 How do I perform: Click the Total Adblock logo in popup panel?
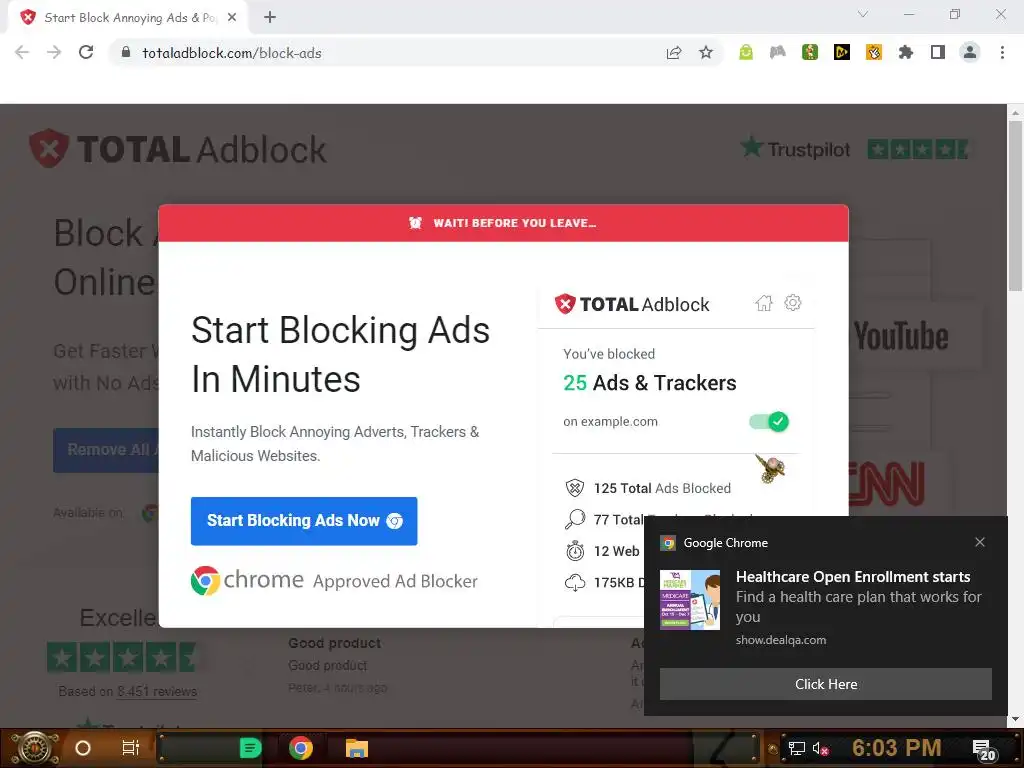click(x=632, y=304)
